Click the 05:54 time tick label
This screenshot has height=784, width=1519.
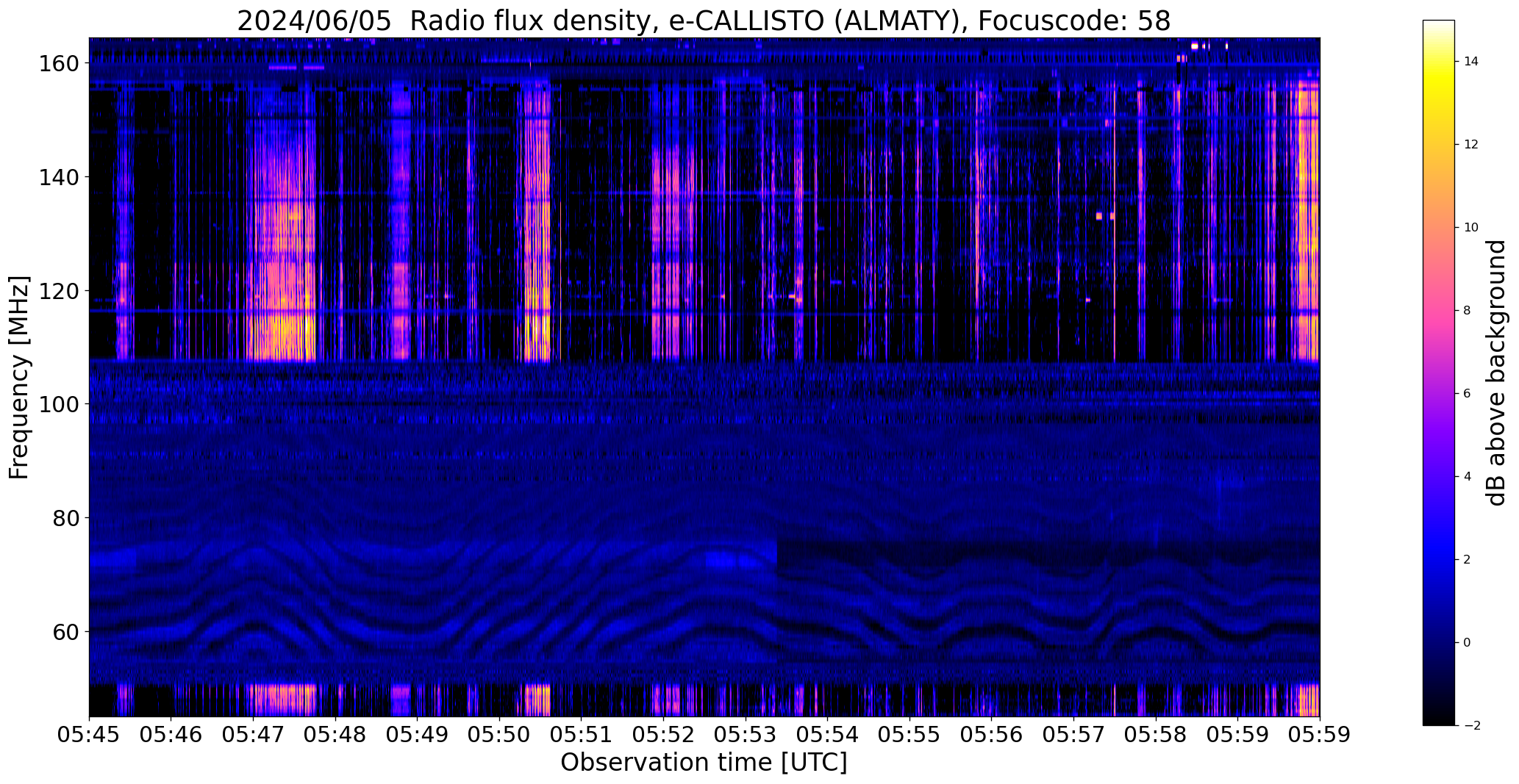[828, 736]
